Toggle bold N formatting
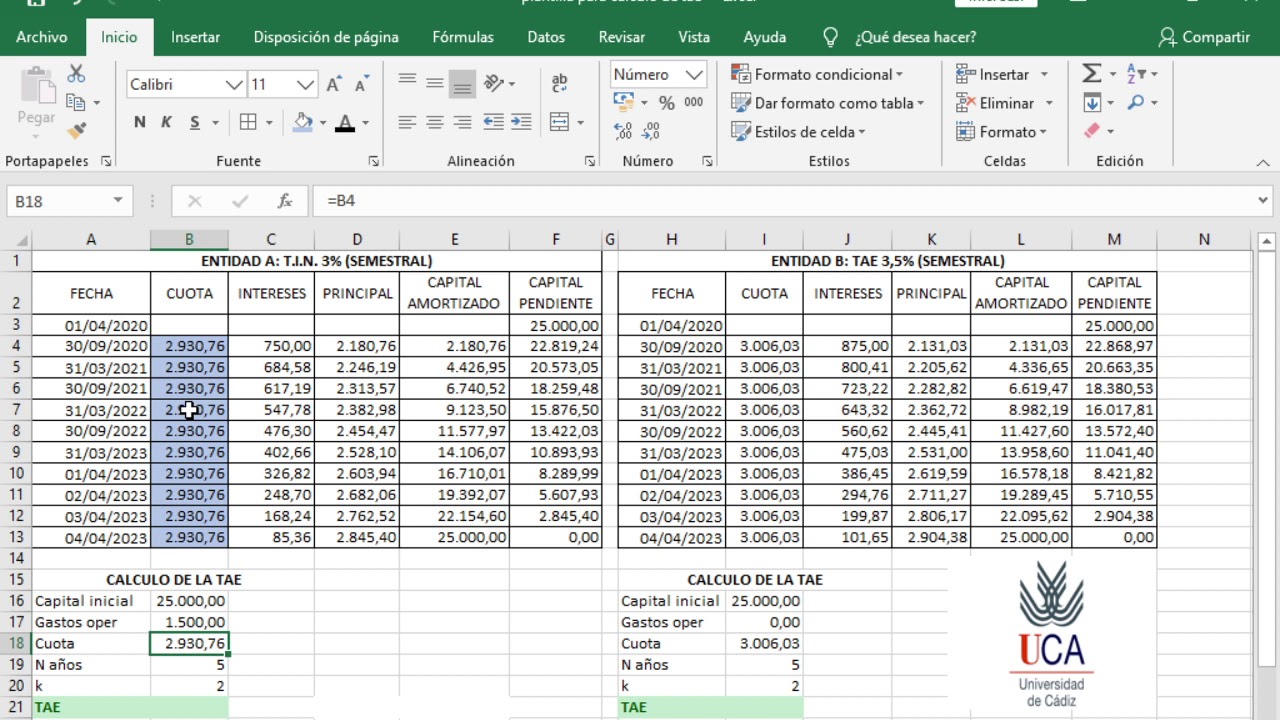The image size is (1280, 720). point(139,122)
